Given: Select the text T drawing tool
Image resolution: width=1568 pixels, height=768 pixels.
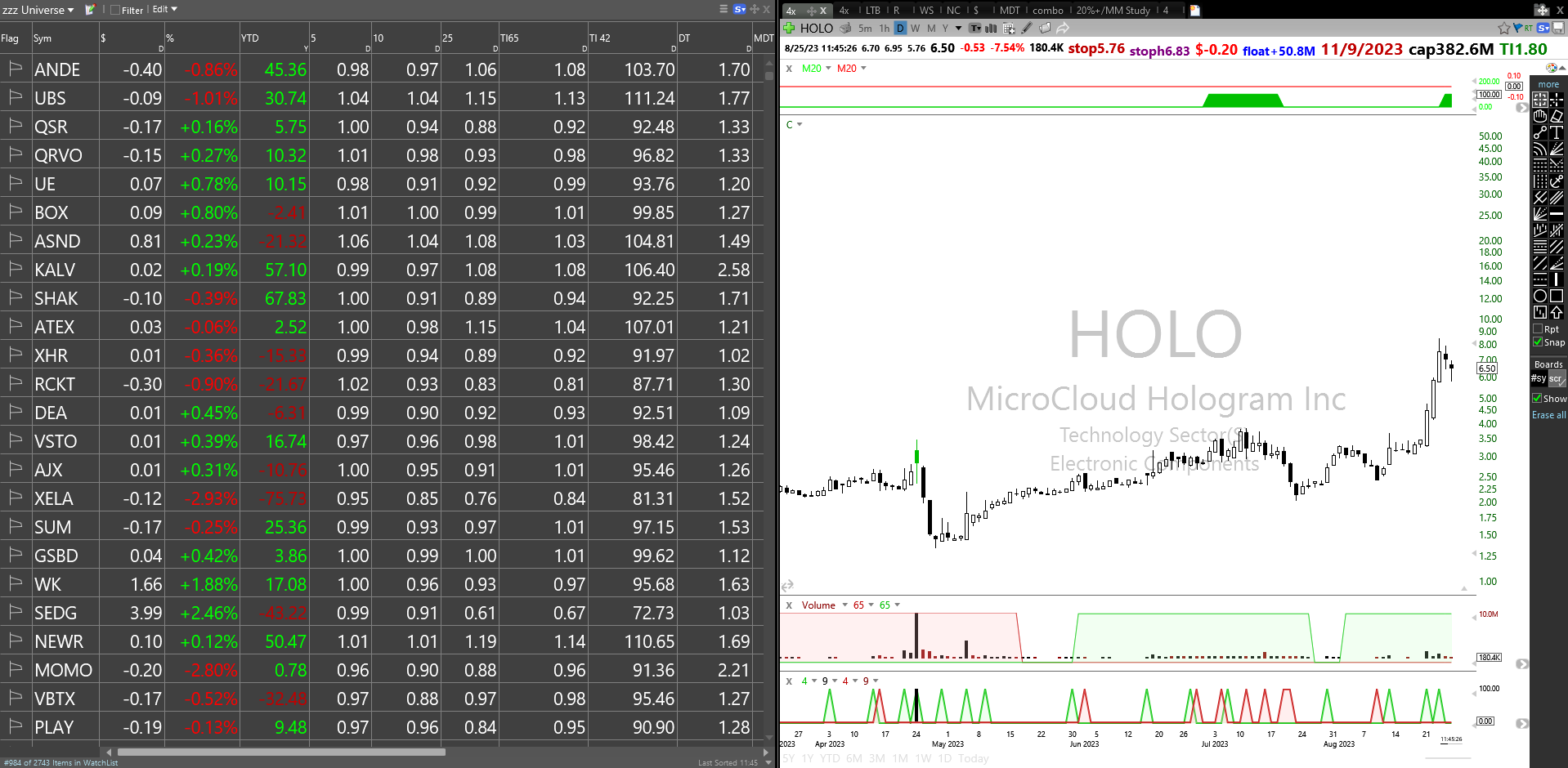Looking at the screenshot, I should (1557, 132).
